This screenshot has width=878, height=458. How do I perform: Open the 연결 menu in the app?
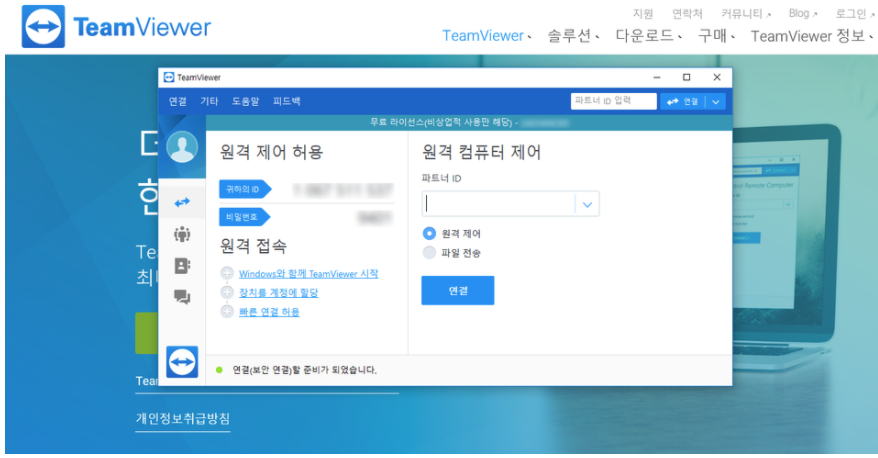click(178, 101)
